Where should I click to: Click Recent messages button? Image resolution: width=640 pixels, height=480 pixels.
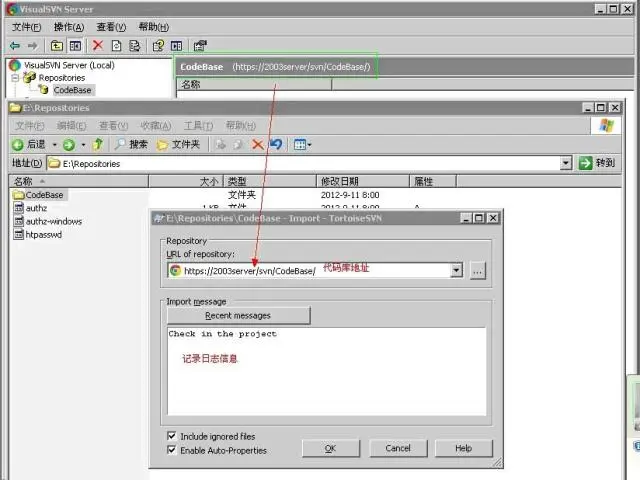pos(238,316)
